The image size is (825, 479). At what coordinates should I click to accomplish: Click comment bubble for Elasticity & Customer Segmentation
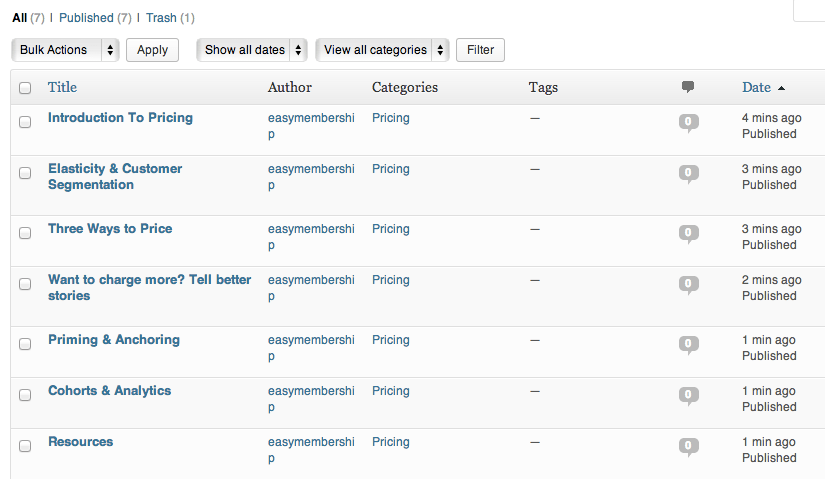click(688, 173)
